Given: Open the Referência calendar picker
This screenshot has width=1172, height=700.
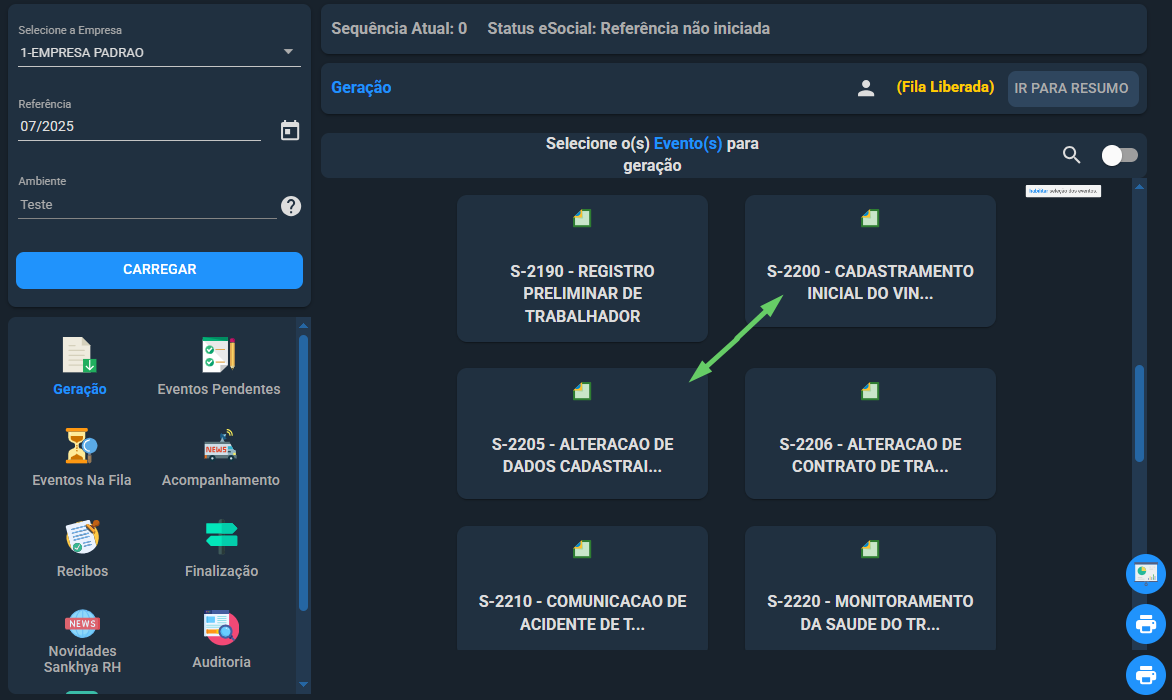Looking at the screenshot, I should (290, 130).
